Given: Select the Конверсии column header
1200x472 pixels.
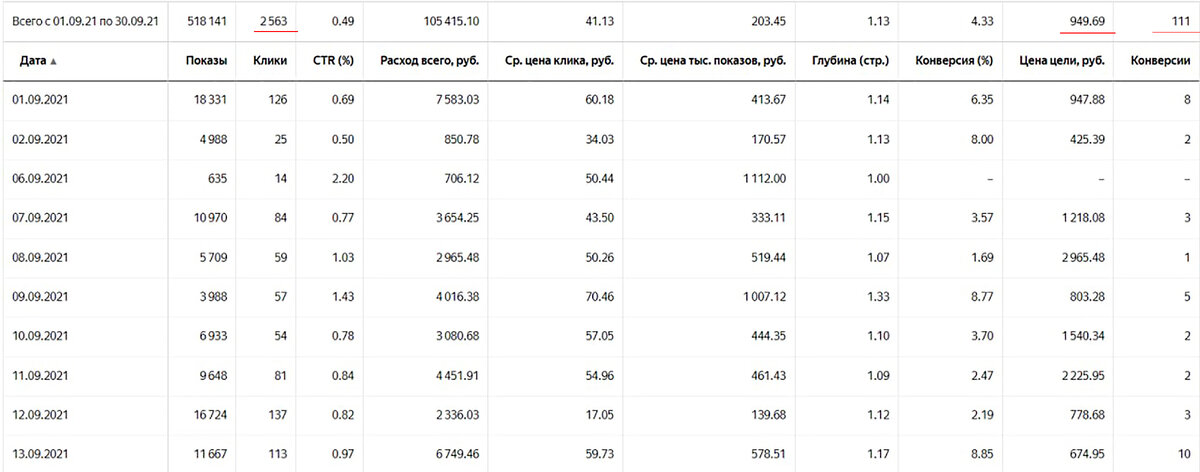Looking at the screenshot, I should click(1160, 61).
